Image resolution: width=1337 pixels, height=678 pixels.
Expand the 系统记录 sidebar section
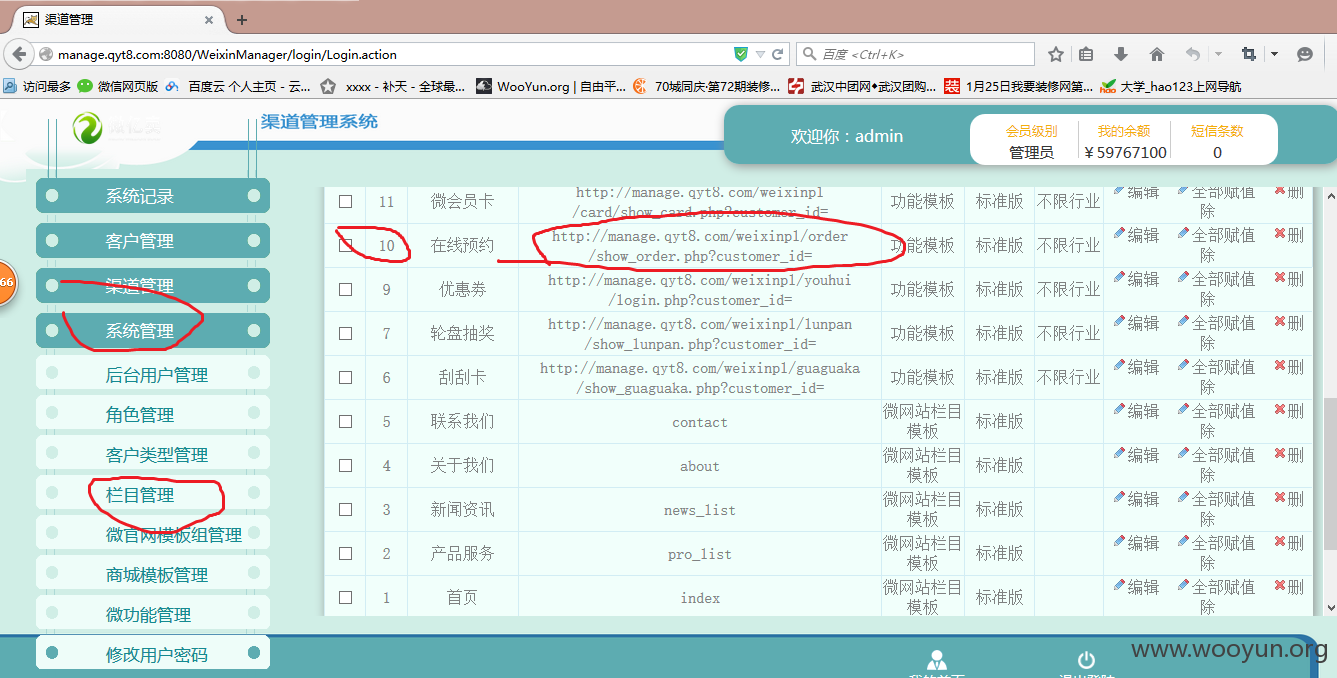point(153,196)
